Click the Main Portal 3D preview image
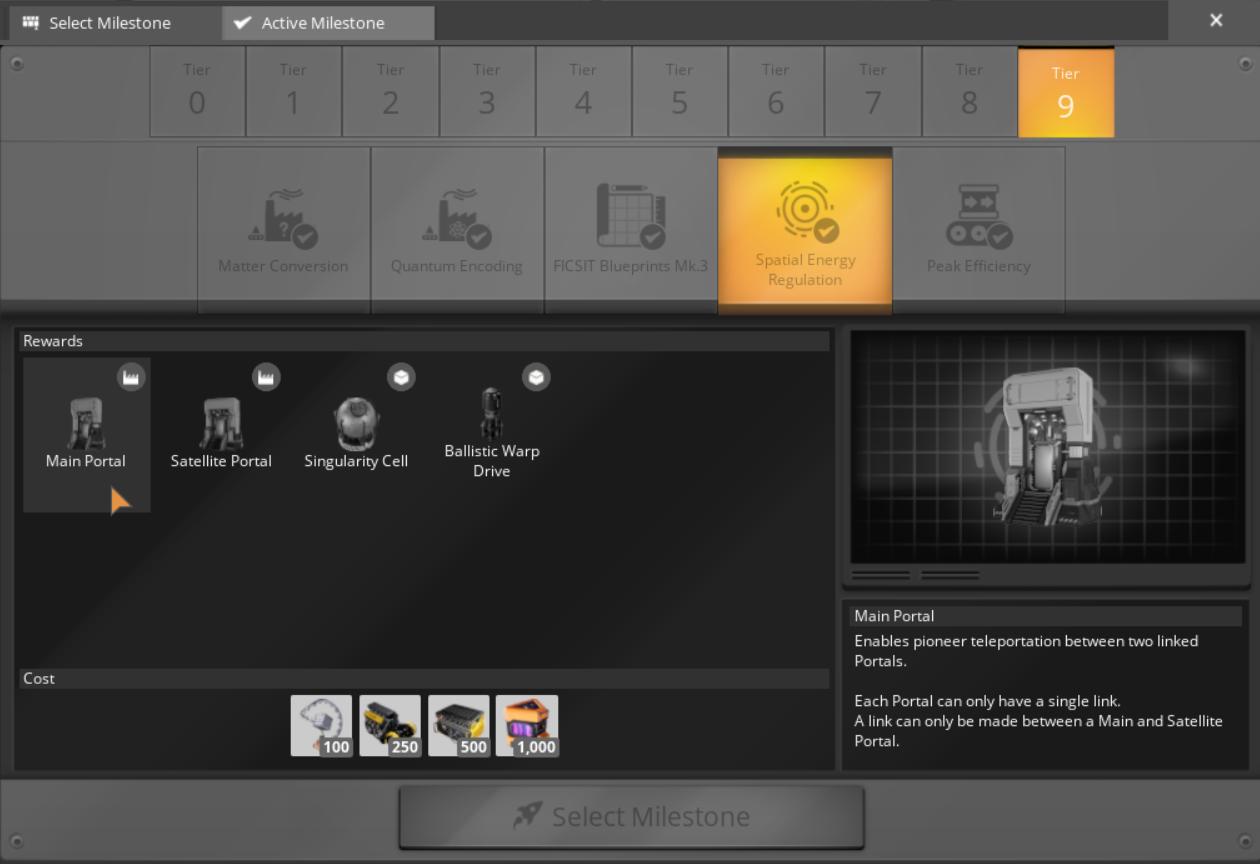Image resolution: width=1260 pixels, height=864 pixels. tap(1048, 447)
